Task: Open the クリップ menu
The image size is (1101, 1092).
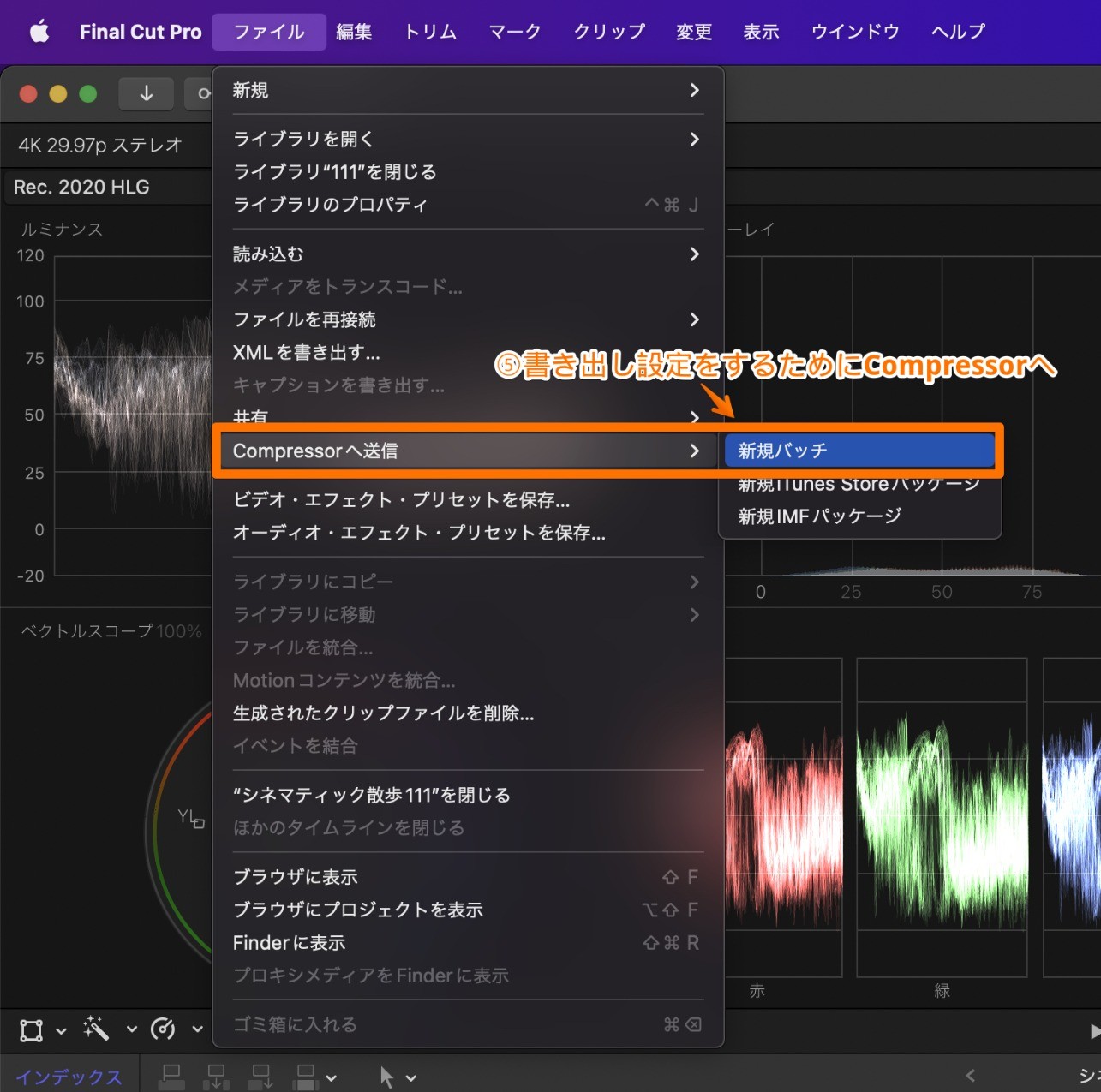Action: click(609, 33)
